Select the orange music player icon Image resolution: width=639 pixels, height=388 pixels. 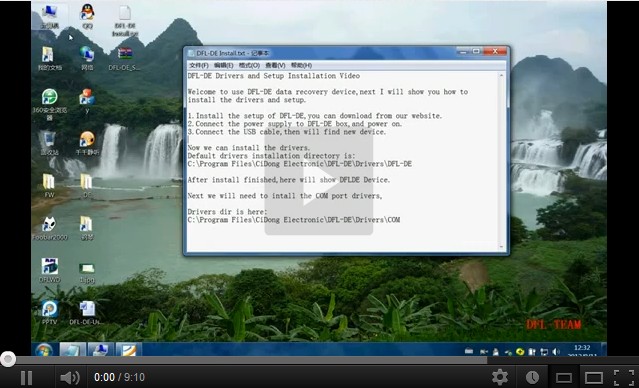tap(87, 143)
